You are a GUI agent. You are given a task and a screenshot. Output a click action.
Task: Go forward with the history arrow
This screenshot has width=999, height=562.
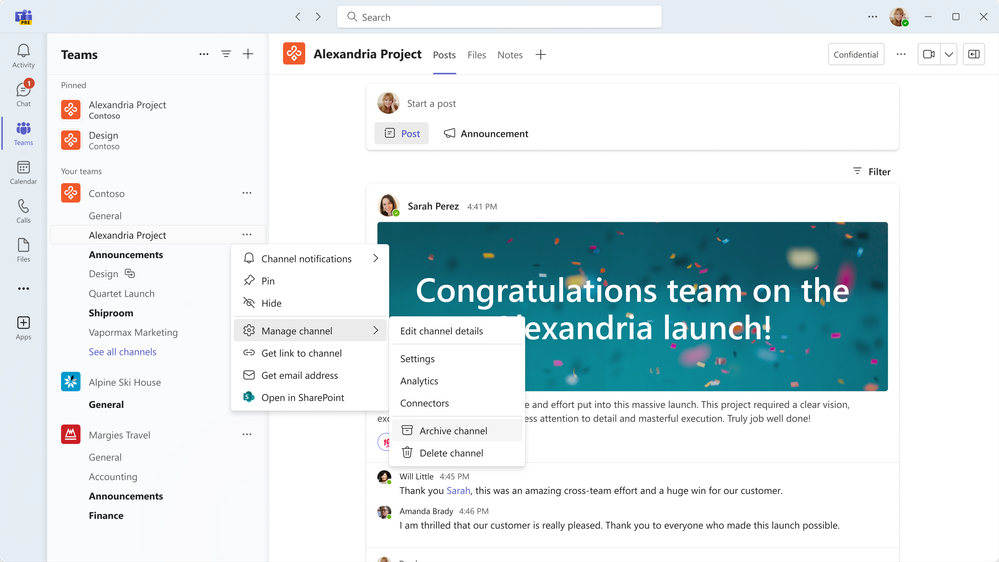point(318,17)
